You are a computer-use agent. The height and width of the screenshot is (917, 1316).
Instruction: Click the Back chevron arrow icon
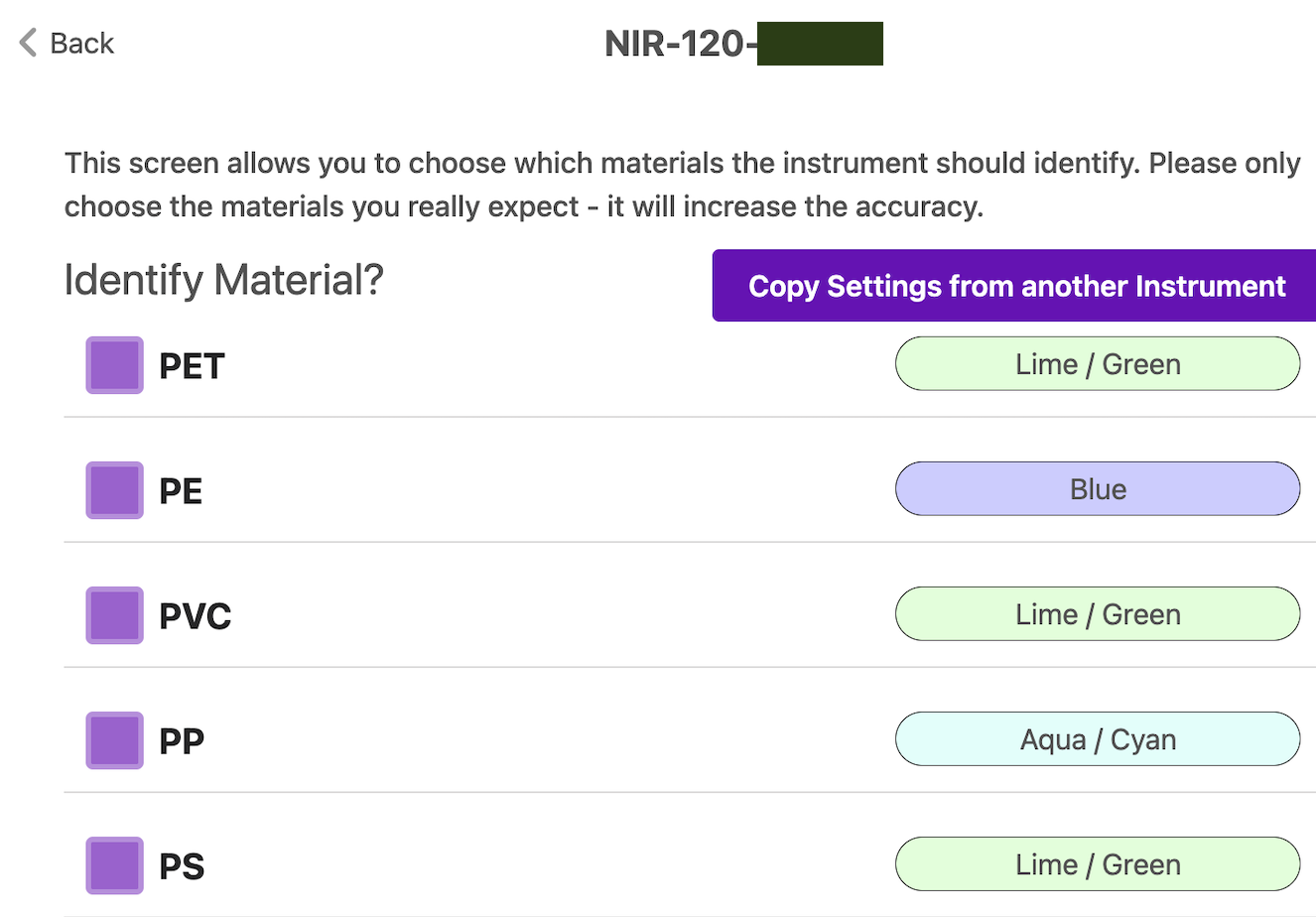pyautogui.click(x=28, y=43)
